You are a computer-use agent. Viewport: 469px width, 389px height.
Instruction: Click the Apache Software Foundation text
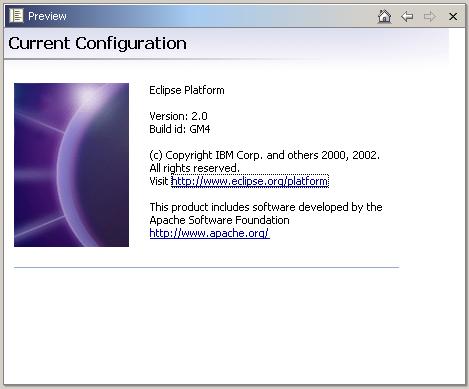point(219,220)
